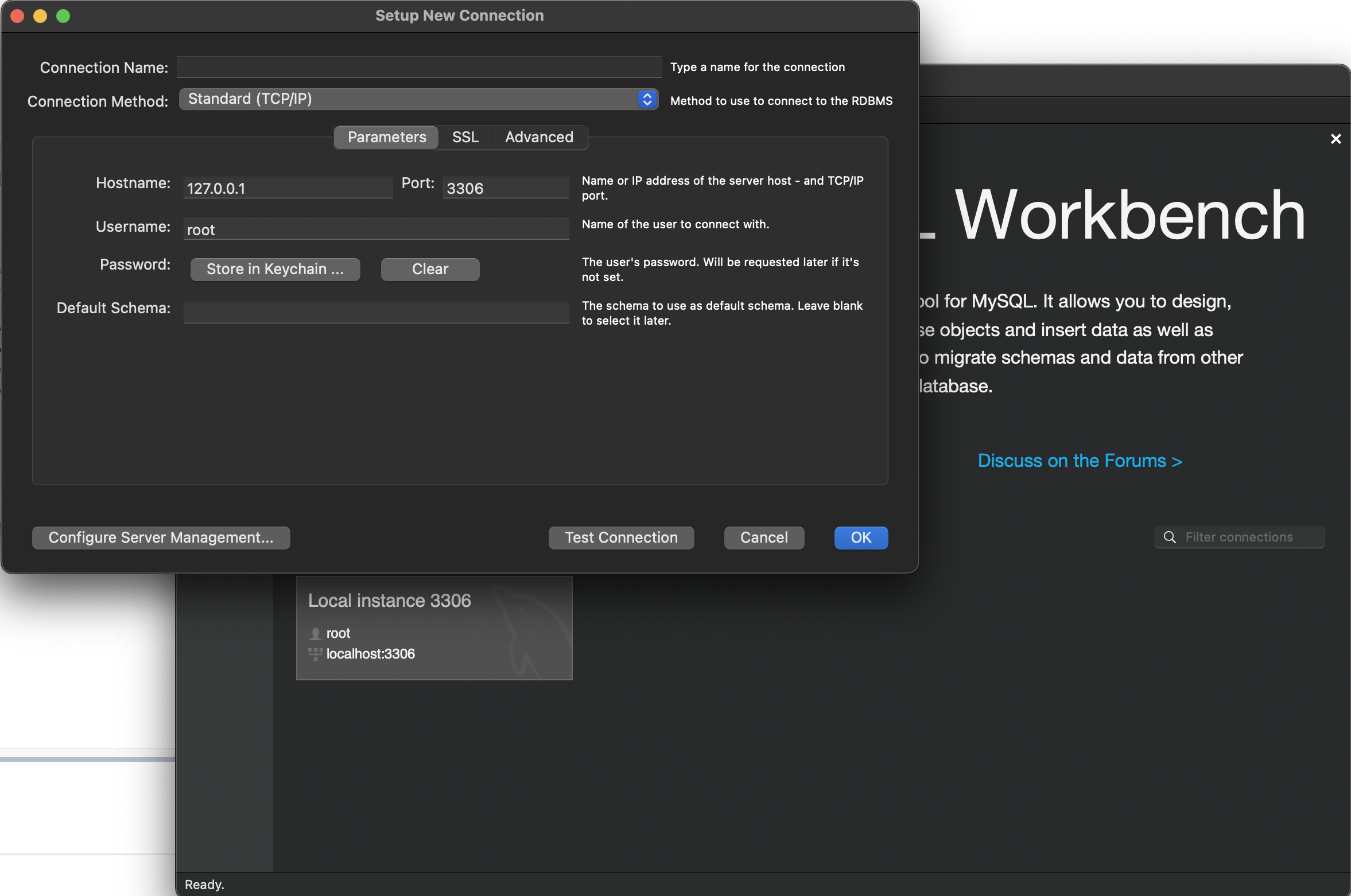Click the Username field

(x=376, y=229)
